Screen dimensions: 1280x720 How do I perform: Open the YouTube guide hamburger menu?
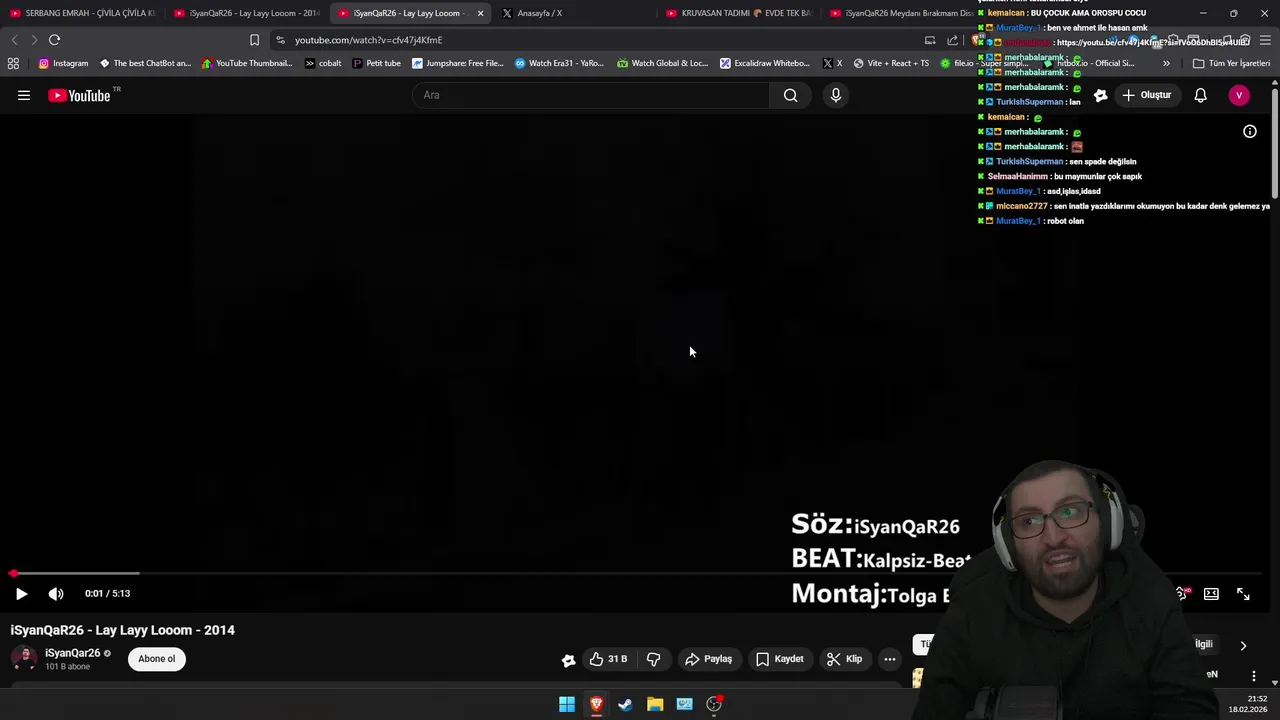[x=24, y=95]
